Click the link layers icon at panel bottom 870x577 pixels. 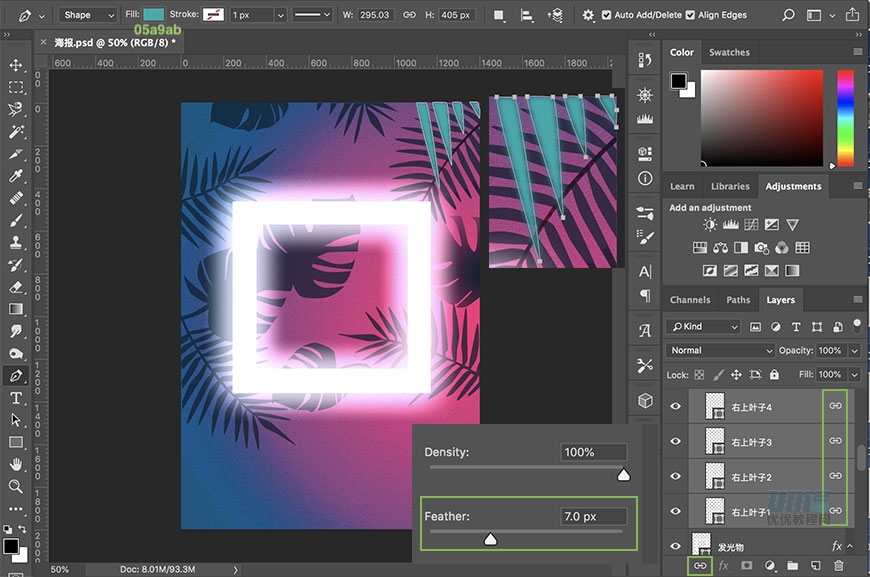(700, 566)
